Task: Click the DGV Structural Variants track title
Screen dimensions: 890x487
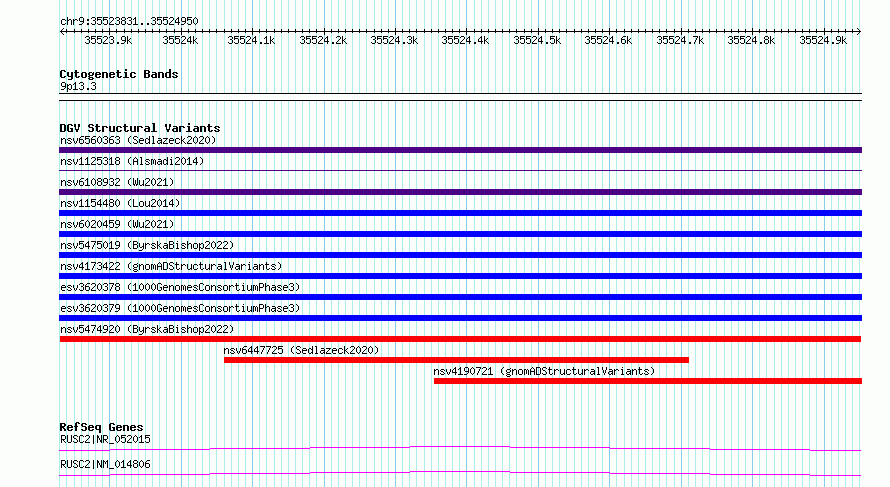Action: pos(140,128)
